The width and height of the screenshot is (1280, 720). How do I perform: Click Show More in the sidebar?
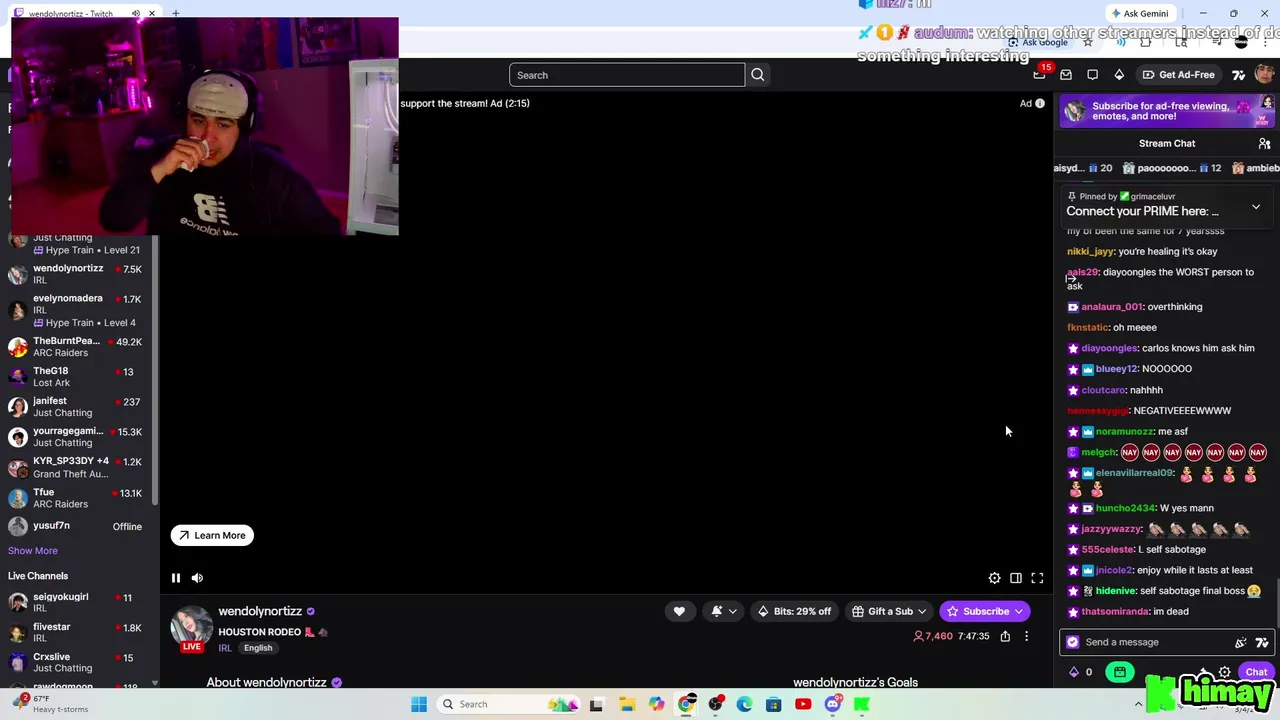pos(33,551)
